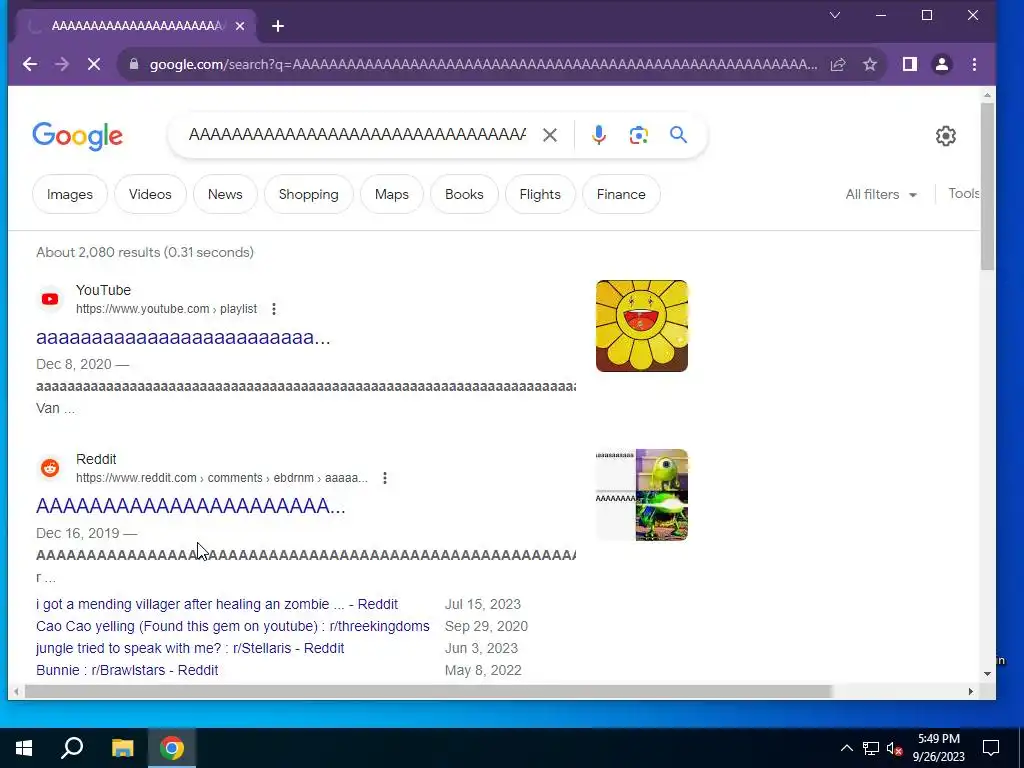Close the AAAAAAA browser tab
1024x768 pixels.
[240, 26]
